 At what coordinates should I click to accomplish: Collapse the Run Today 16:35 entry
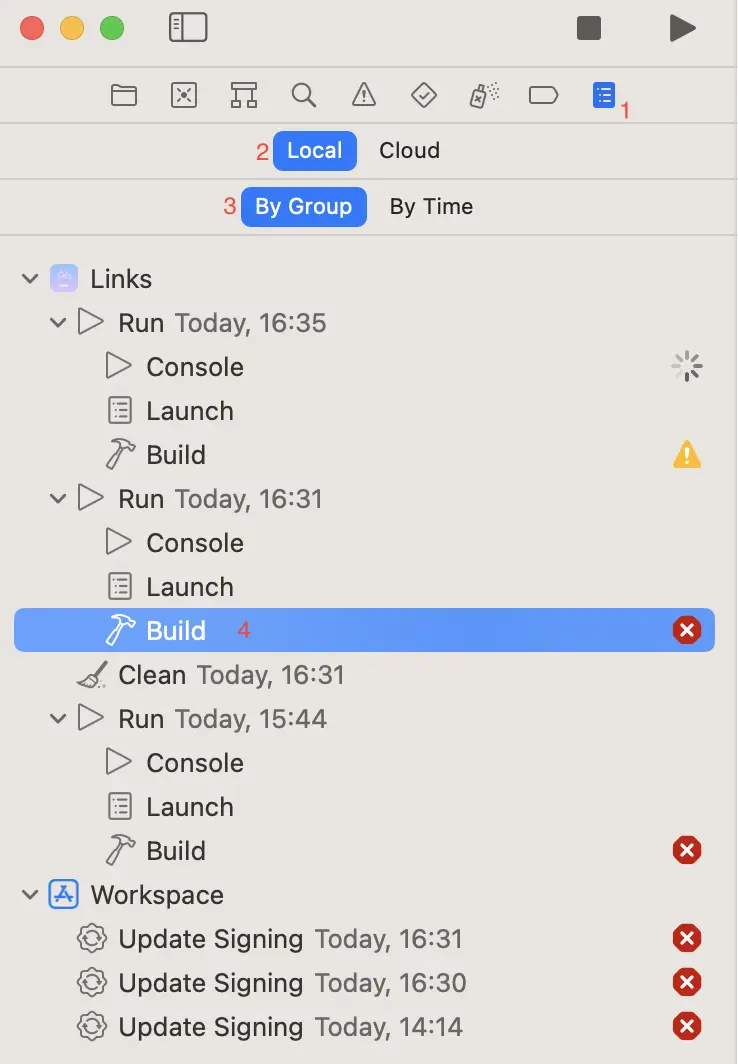(x=58, y=323)
